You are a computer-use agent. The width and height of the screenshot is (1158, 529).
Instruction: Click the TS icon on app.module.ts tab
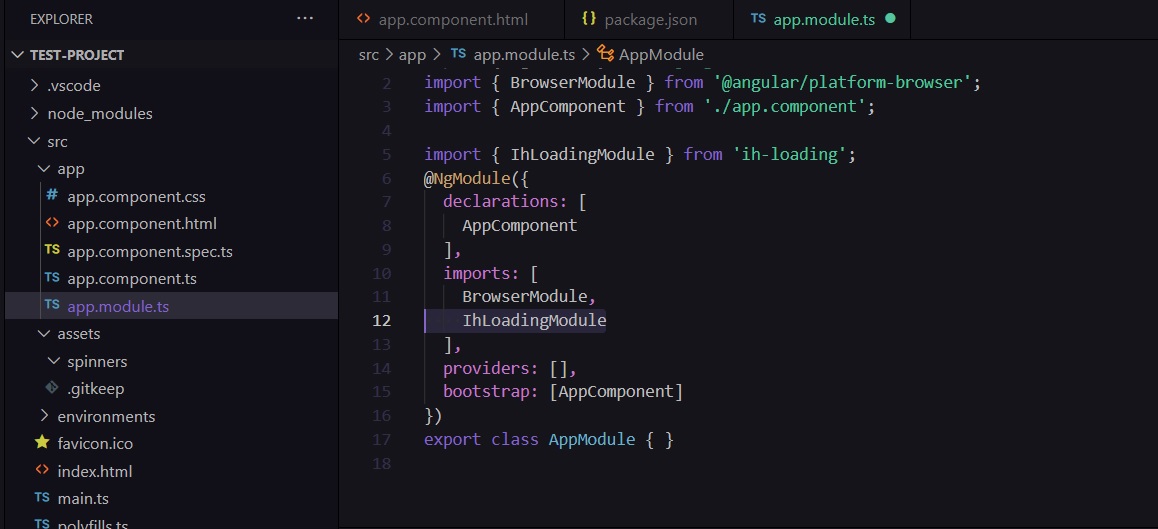click(758, 19)
